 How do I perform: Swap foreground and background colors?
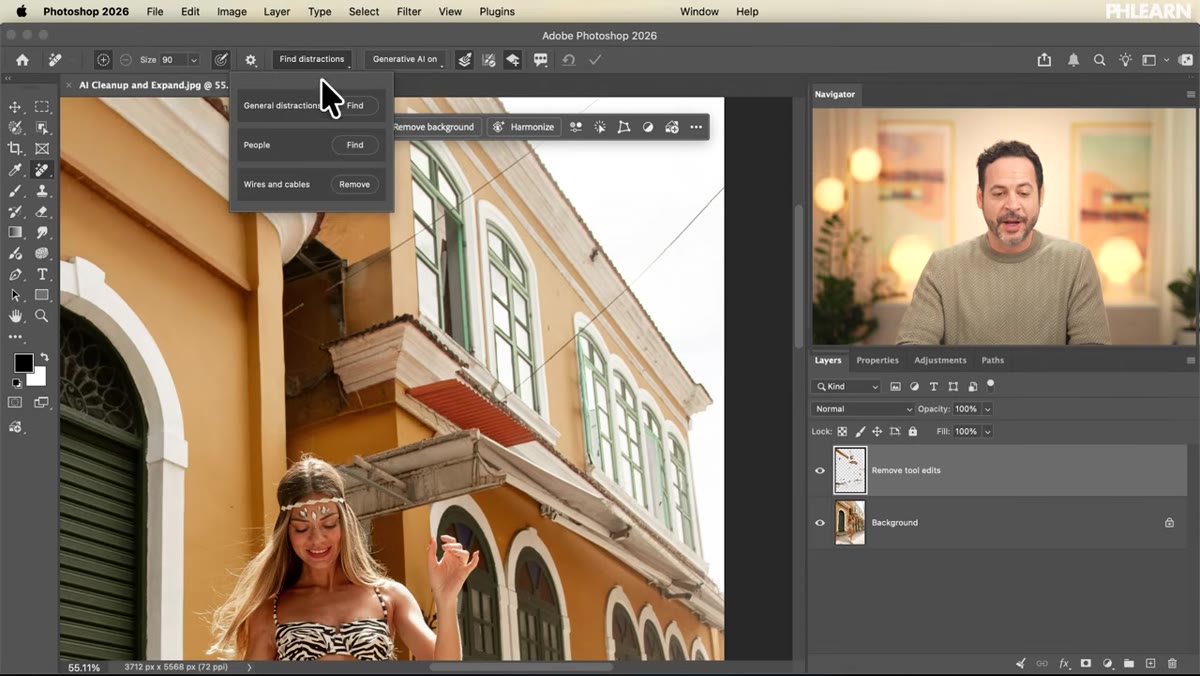[44, 357]
